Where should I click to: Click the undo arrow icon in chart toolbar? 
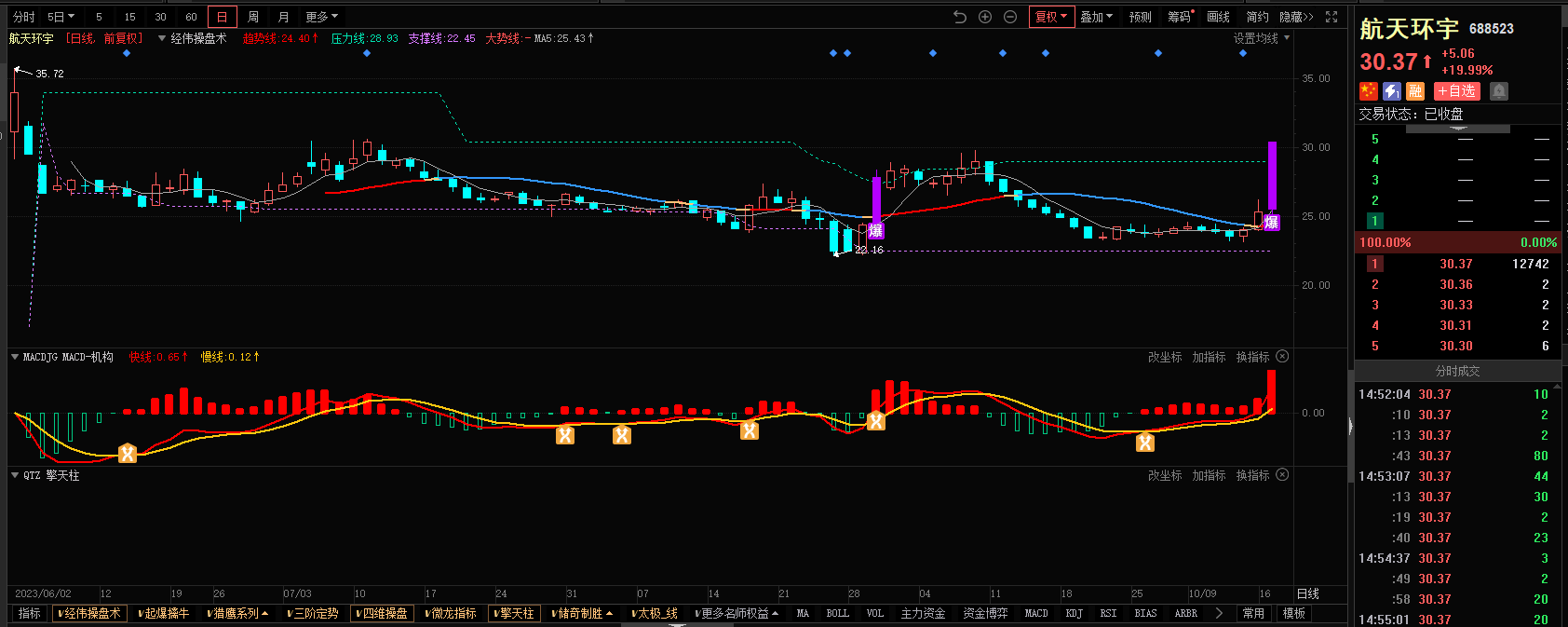(x=960, y=17)
